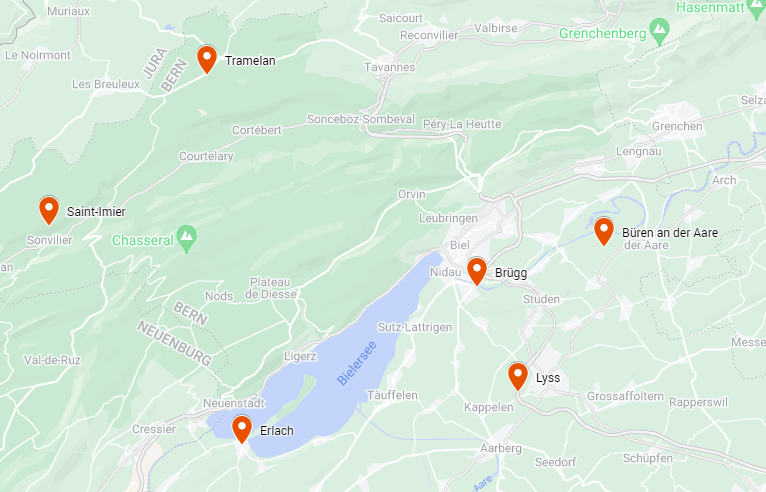Click the Brügg map marker

coord(477,271)
